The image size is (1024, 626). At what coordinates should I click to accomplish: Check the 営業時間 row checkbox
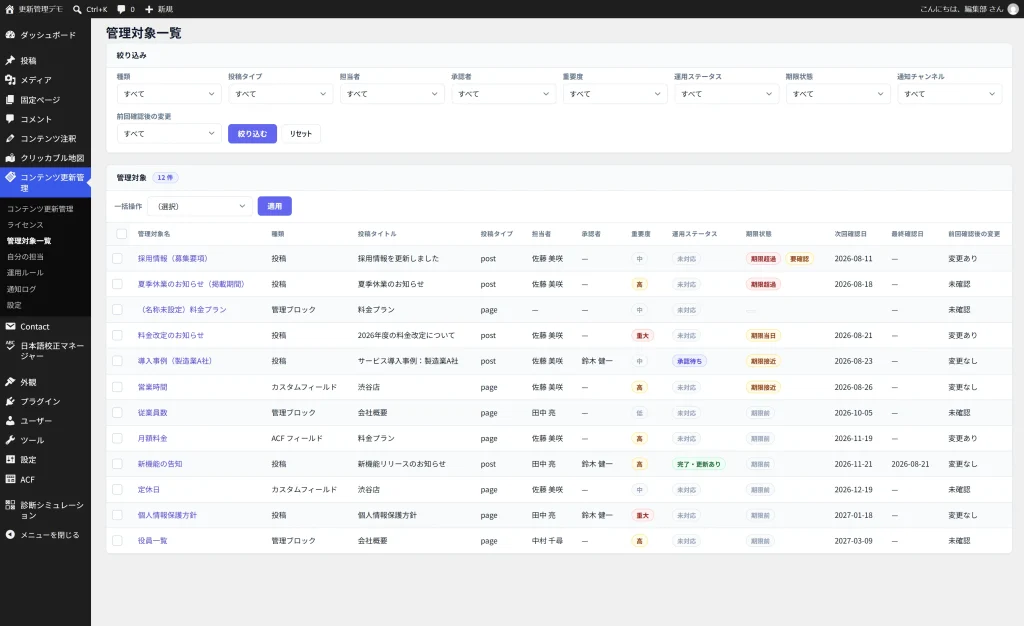pyautogui.click(x=118, y=387)
